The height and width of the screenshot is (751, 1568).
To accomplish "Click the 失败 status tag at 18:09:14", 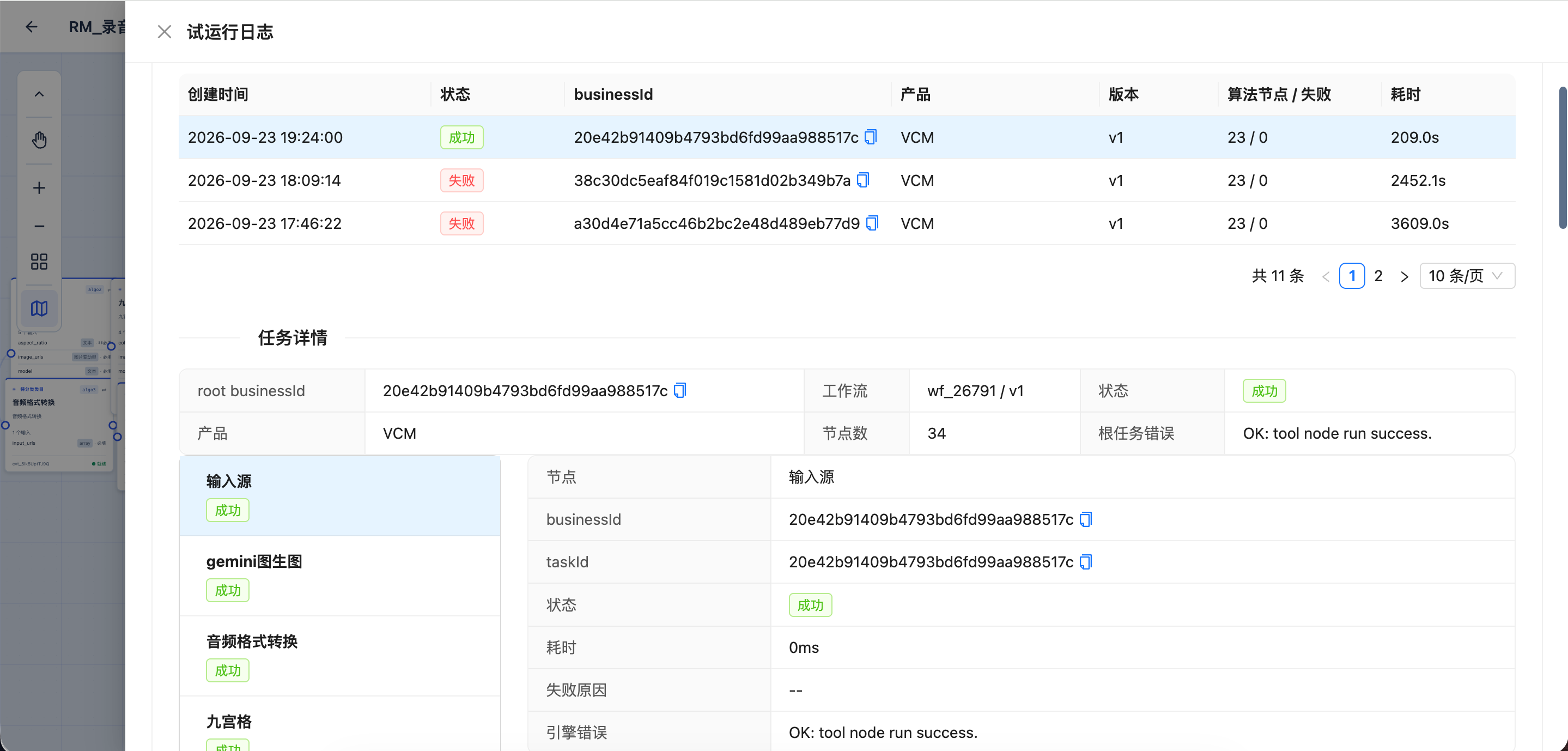I will click(461, 180).
